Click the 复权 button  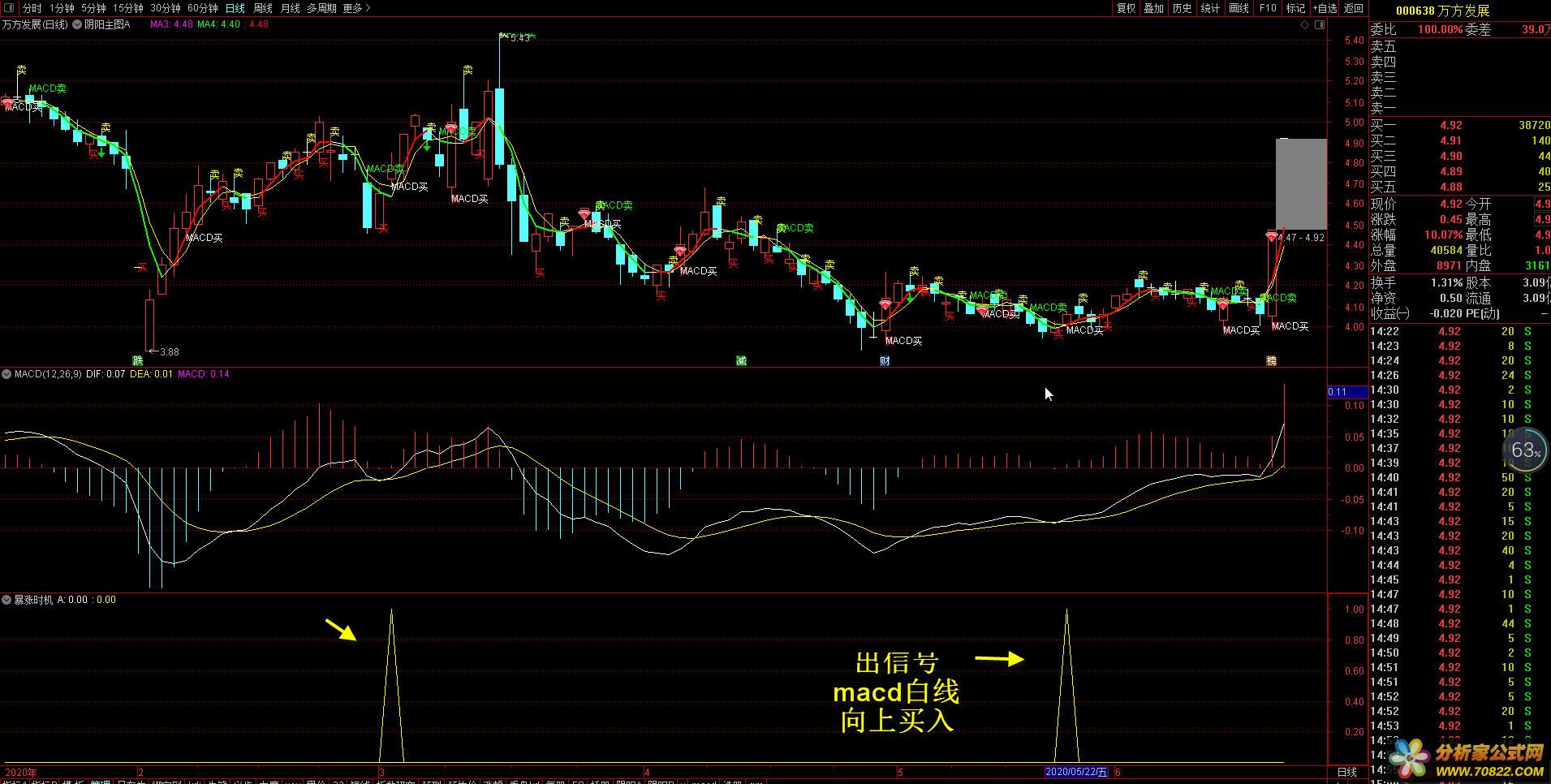click(1126, 8)
